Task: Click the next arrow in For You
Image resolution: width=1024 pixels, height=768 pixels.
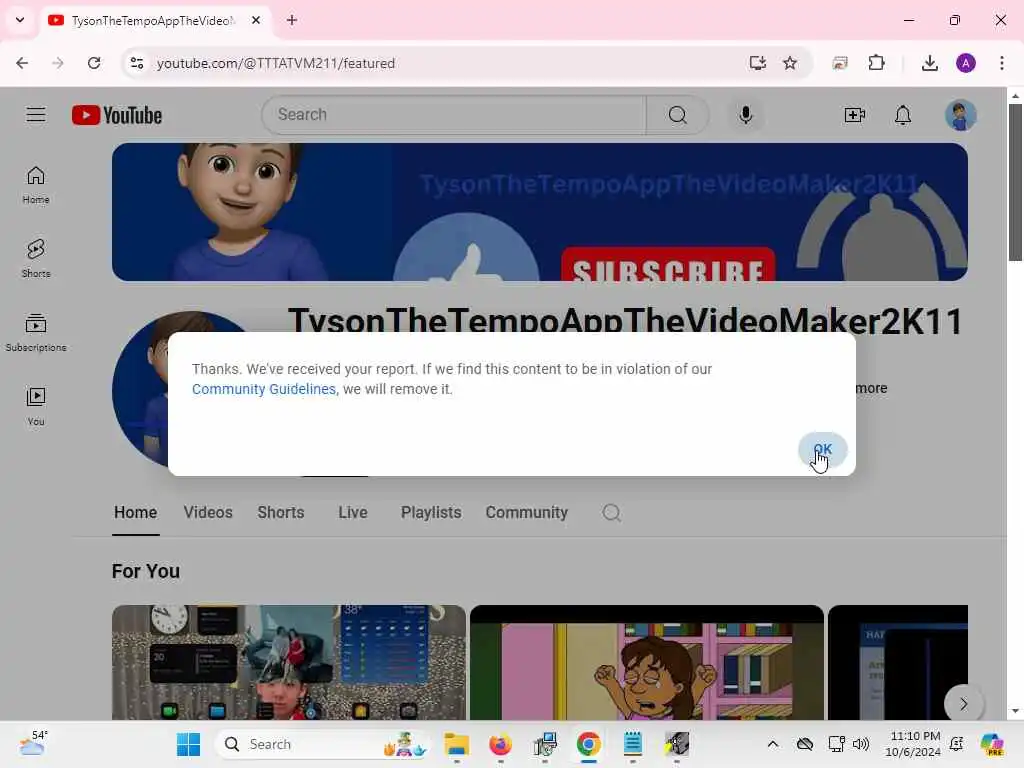Action: (963, 703)
